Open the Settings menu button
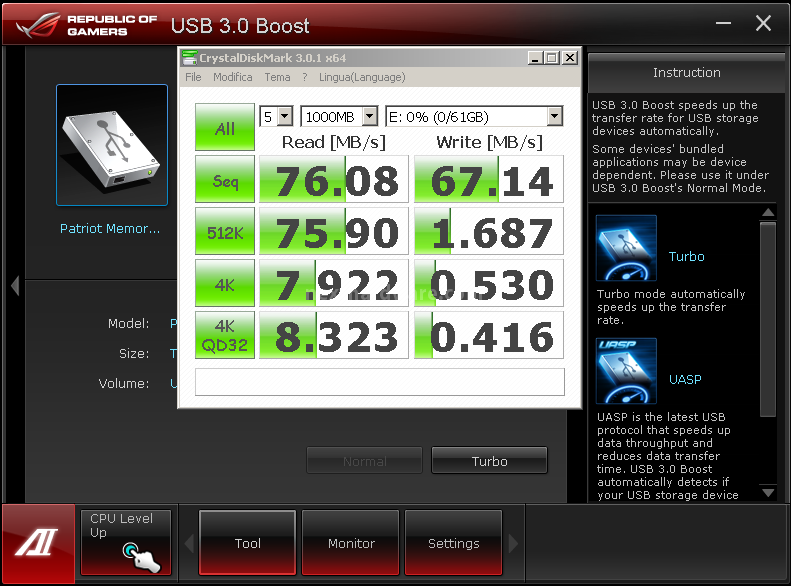This screenshot has height=586, width=791. click(454, 543)
